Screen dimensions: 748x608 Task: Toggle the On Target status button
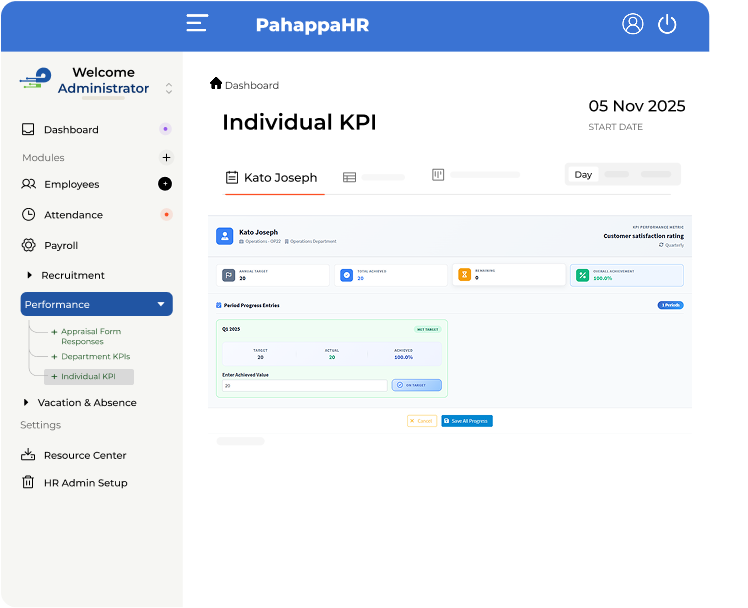416,385
